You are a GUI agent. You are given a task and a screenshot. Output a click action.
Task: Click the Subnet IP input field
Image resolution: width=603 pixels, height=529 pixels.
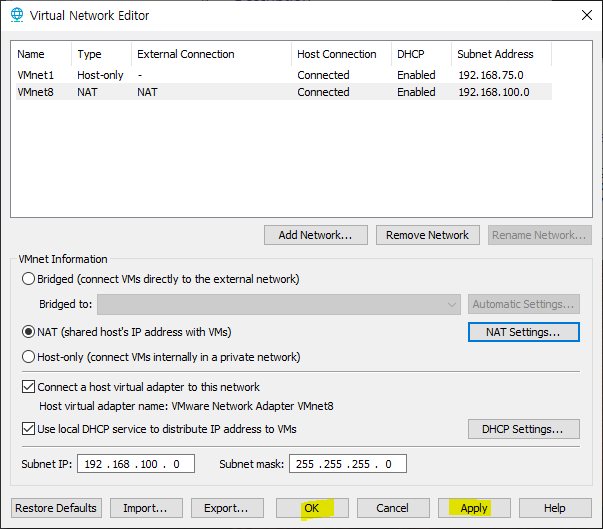click(136, 464)
